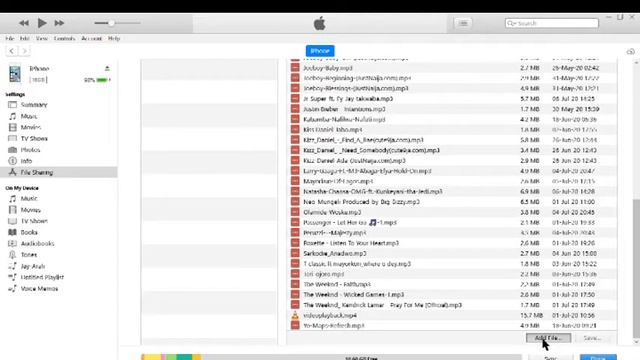The width and height of the screenshot is (640, 360).
Task: Select the Kizz_Daniel Need_Somebody mp3 file
Action: (453, 150)
